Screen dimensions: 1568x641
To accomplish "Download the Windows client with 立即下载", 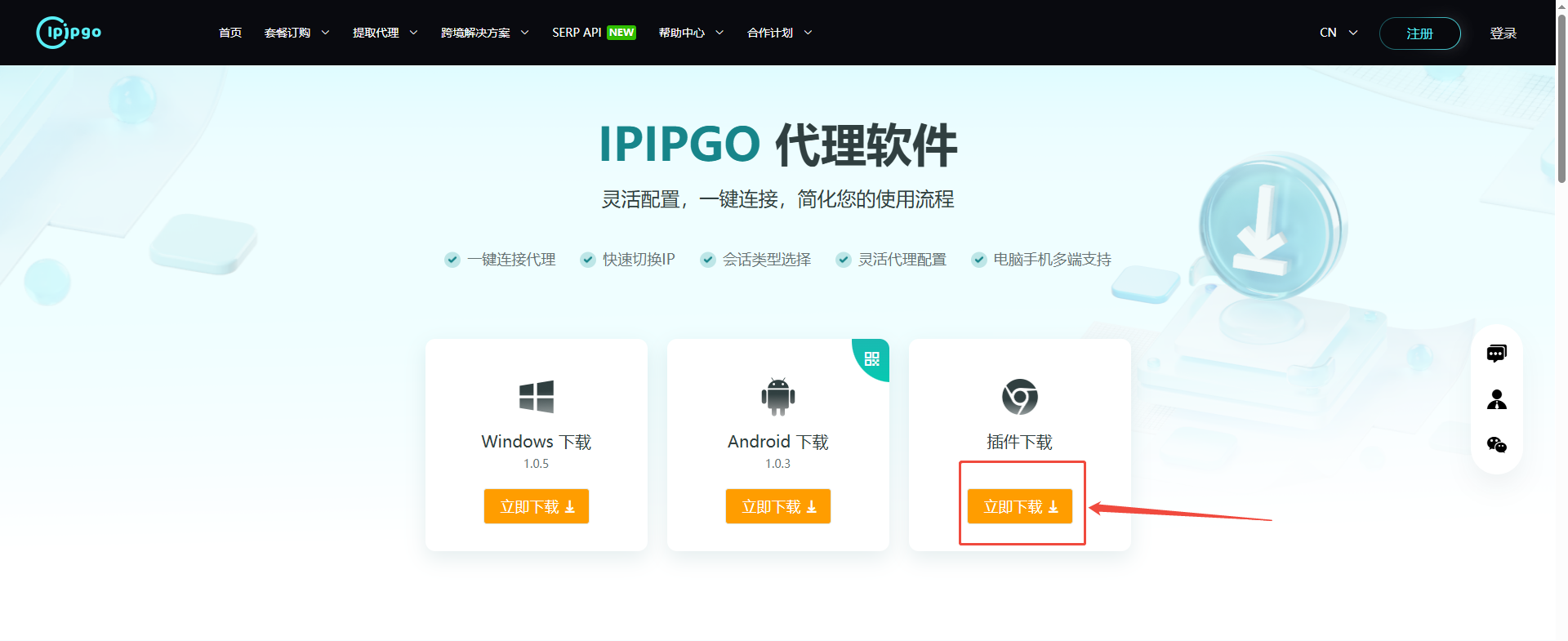I will [x=537, y=506].
